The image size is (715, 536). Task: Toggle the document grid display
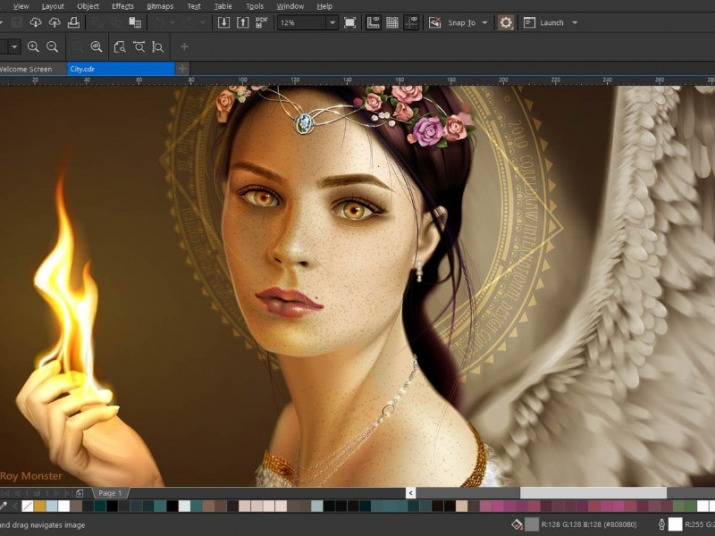click(x=392, y=23)
